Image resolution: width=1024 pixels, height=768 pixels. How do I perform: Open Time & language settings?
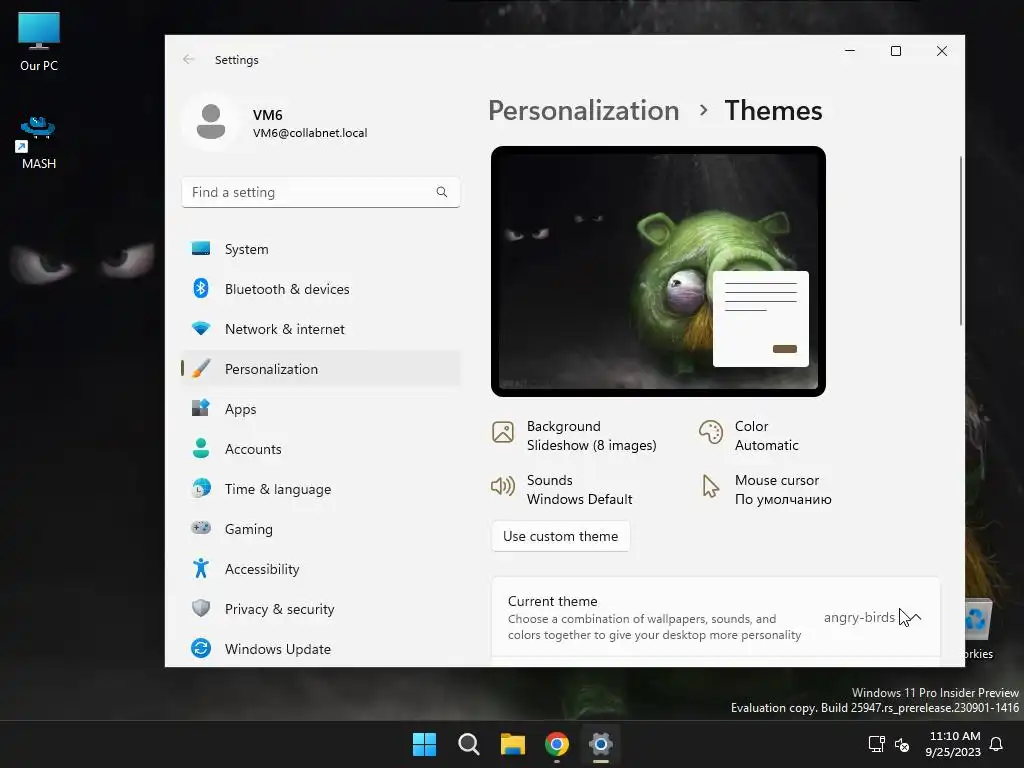point(320,489)
